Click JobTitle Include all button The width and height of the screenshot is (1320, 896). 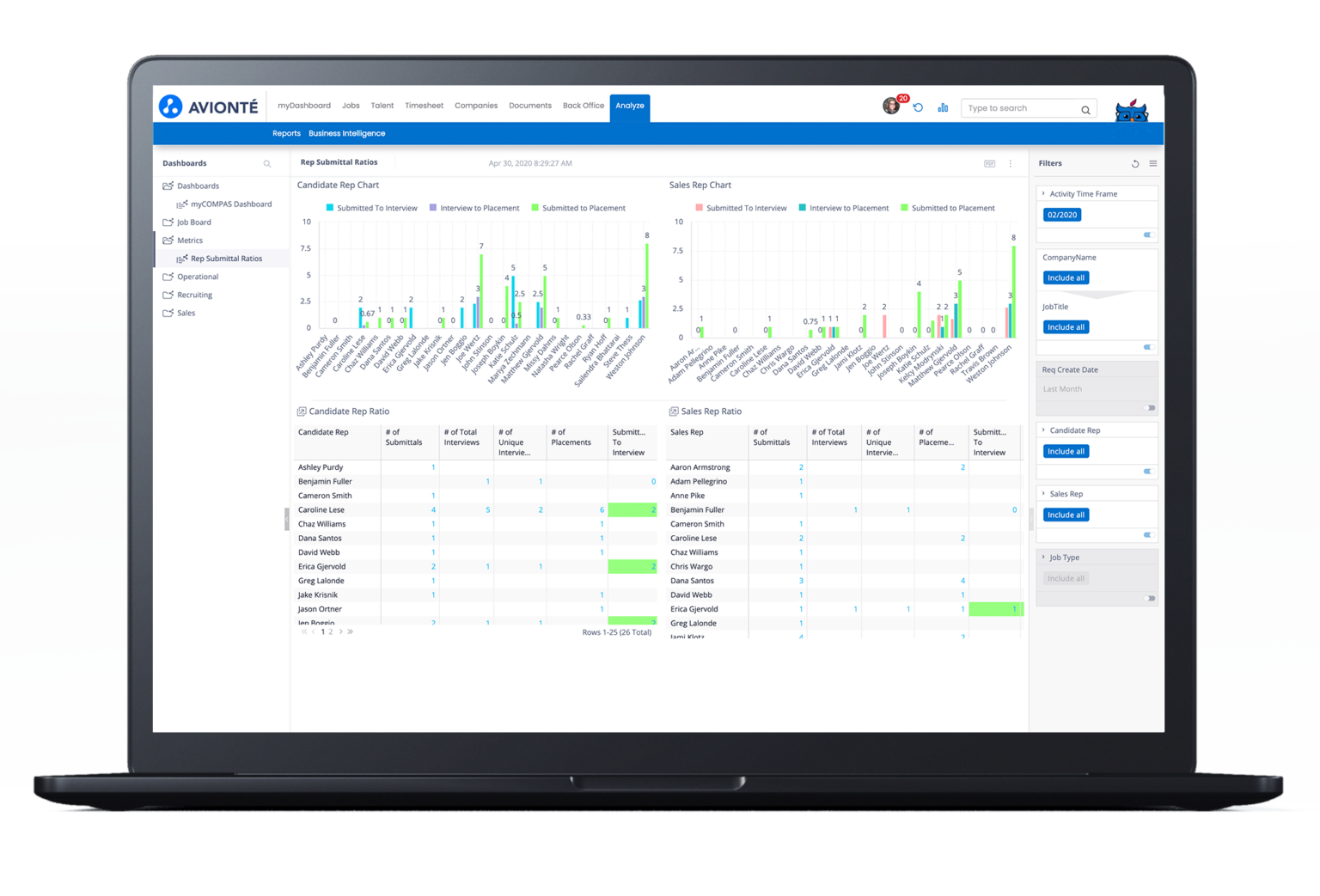(x=1066, y=327)
